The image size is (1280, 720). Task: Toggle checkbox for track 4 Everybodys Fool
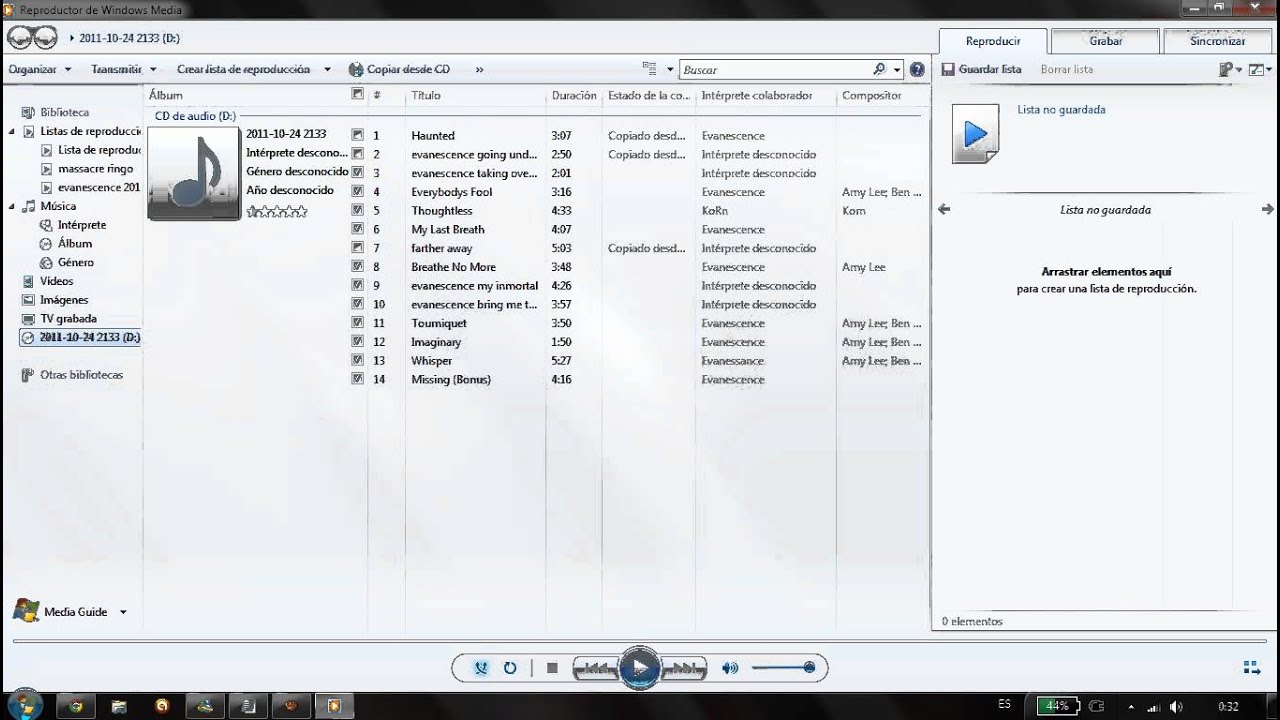[x=358, y=192]
